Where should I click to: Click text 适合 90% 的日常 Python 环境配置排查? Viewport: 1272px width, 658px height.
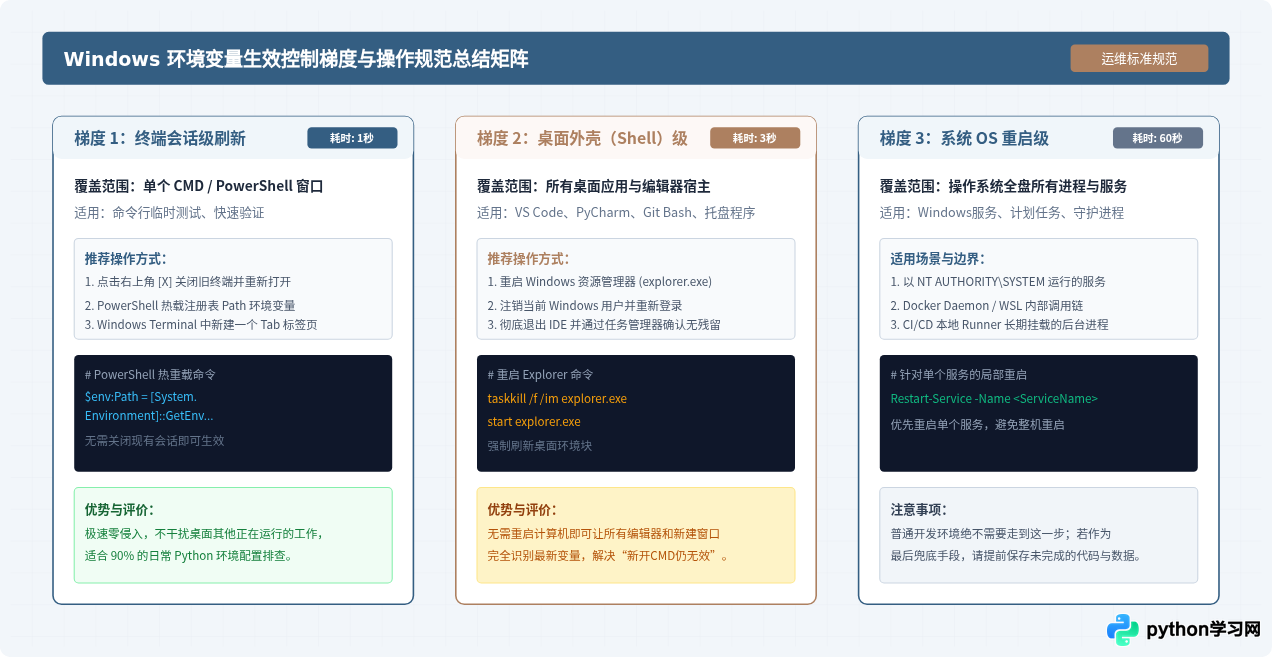tap(189, 556)
